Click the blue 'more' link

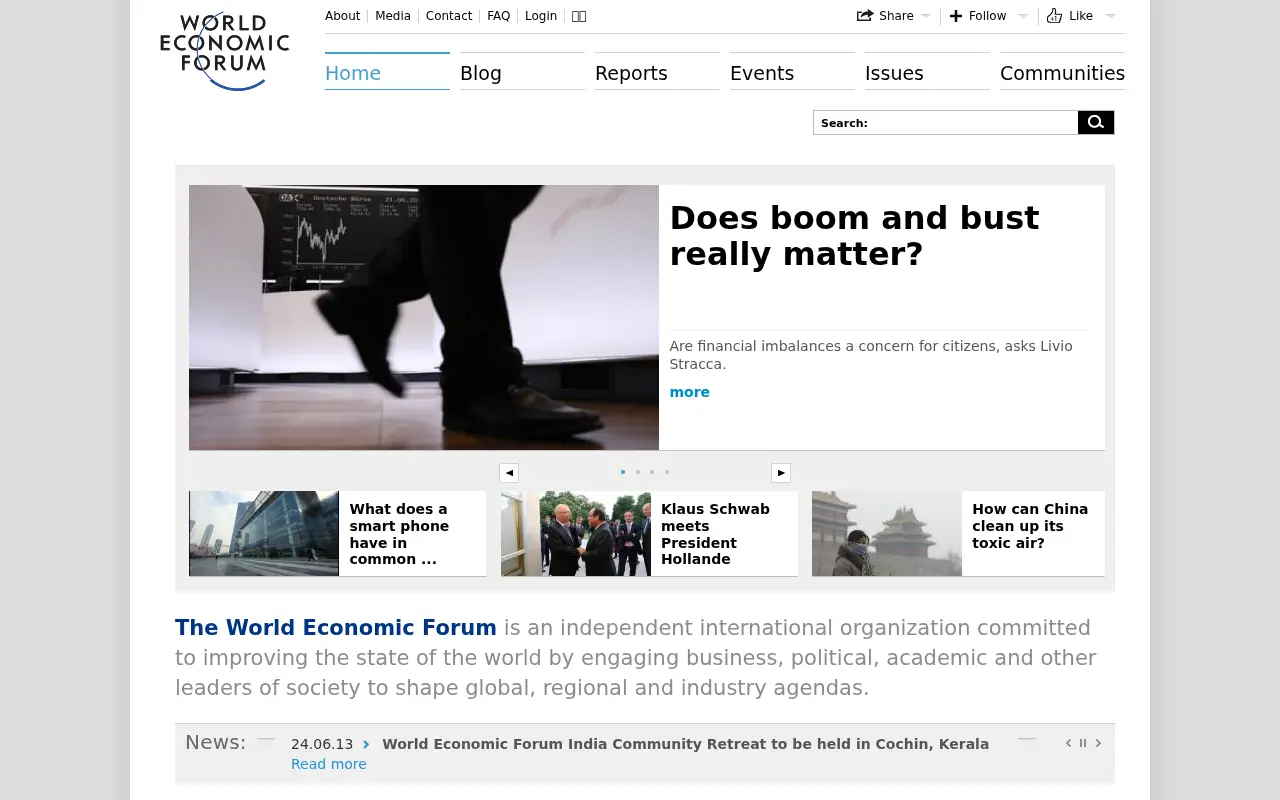coord(690,392)
